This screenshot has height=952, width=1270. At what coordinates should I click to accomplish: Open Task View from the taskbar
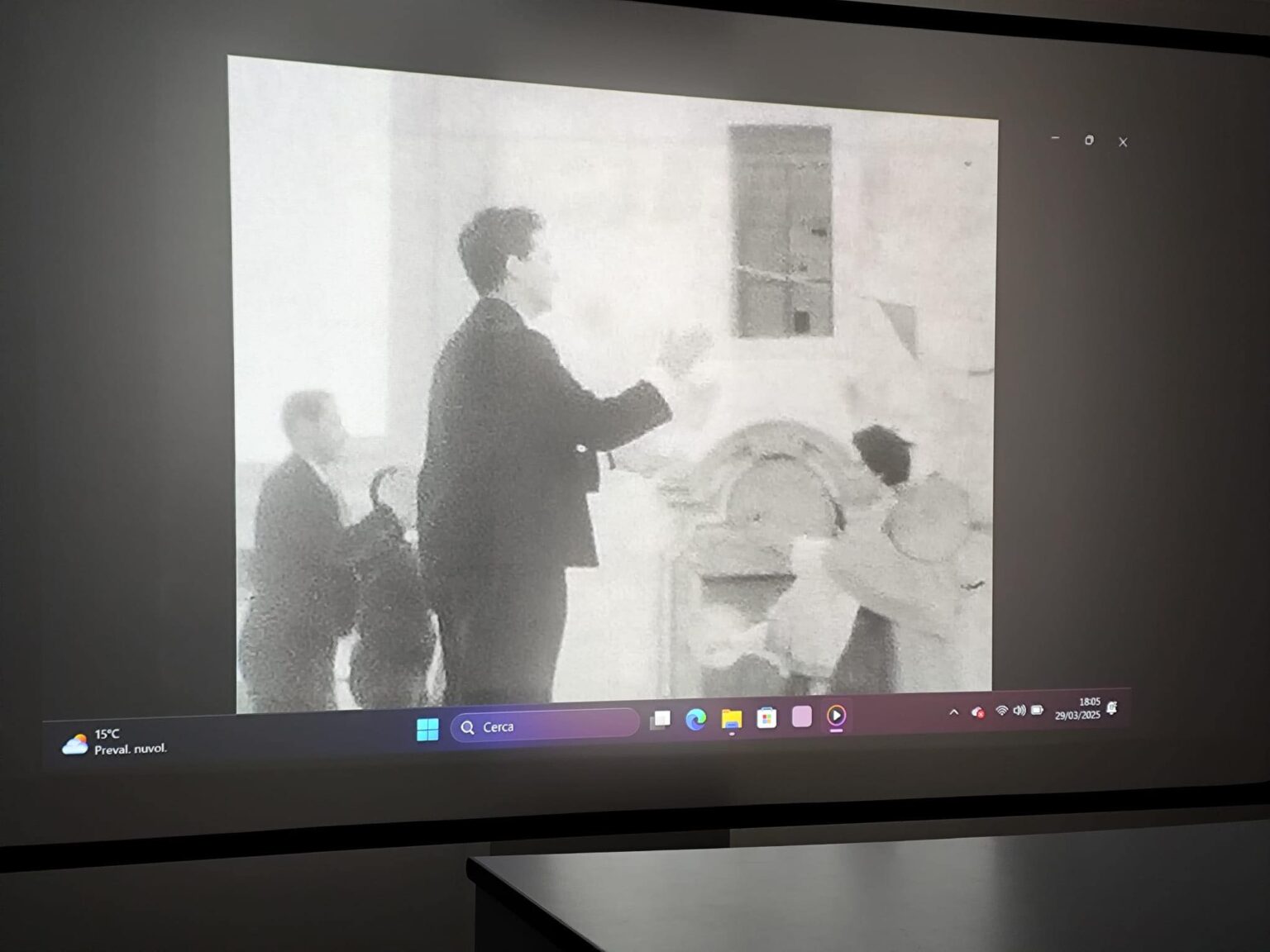(x=660, y=720)
